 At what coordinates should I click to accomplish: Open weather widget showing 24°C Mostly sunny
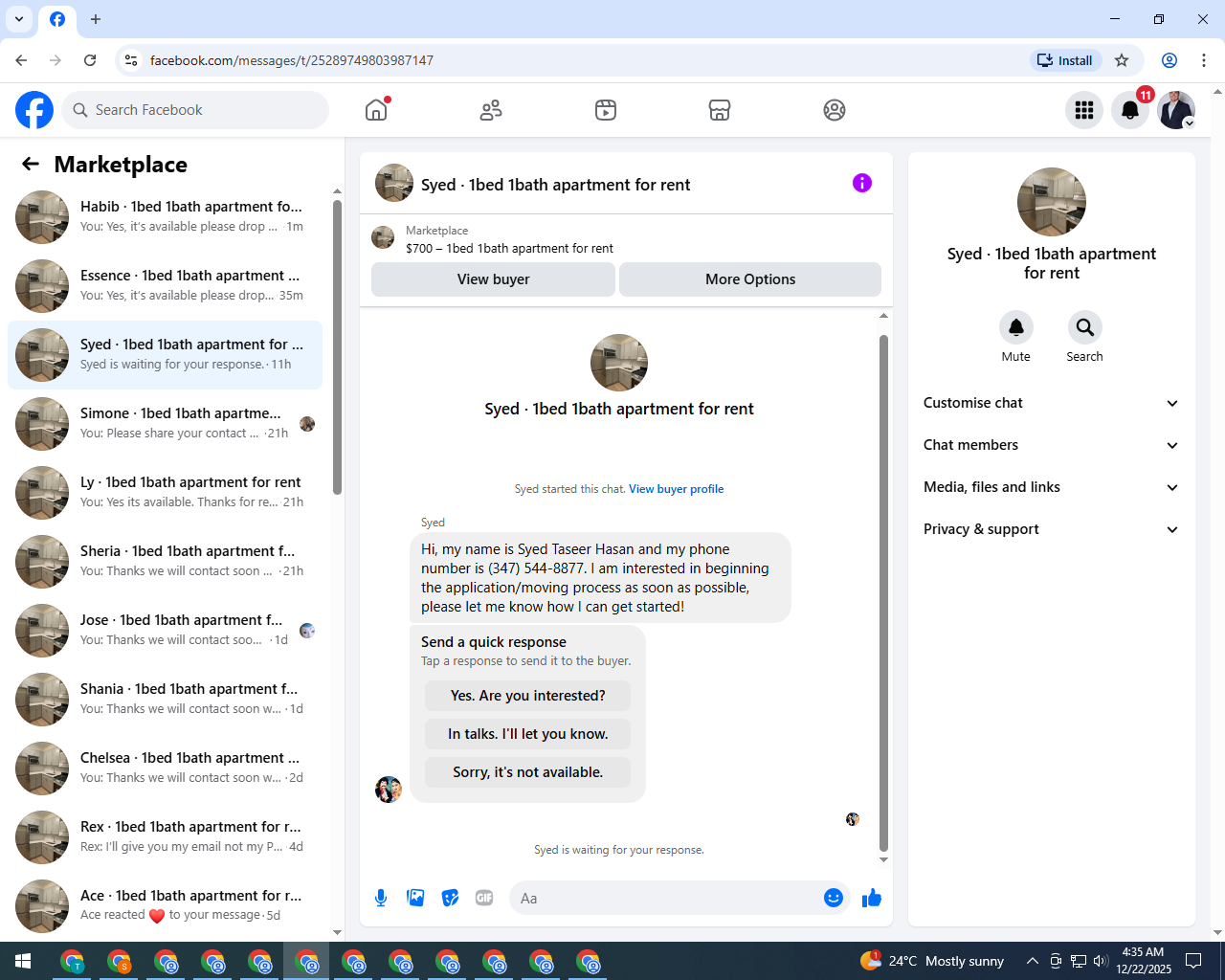[x=933, y=961]
